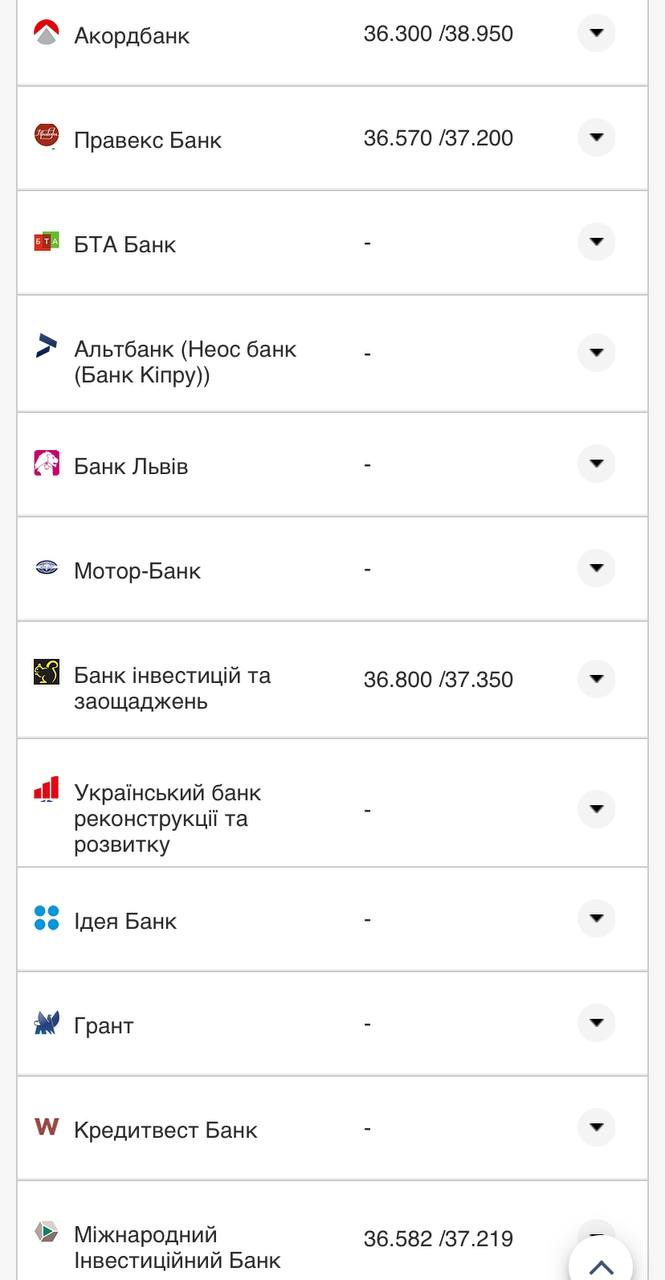The image size is (665, 1280).
Task: Click the Правекс Банк logo icon
Action: (x=45, y=136)
